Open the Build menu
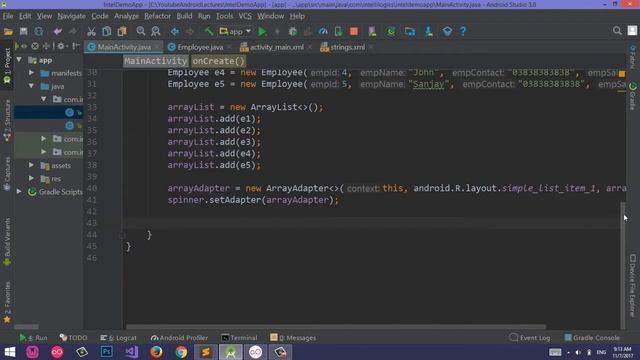Image resolution: width=640 pixels, height=360 pixels. (184, 16)
